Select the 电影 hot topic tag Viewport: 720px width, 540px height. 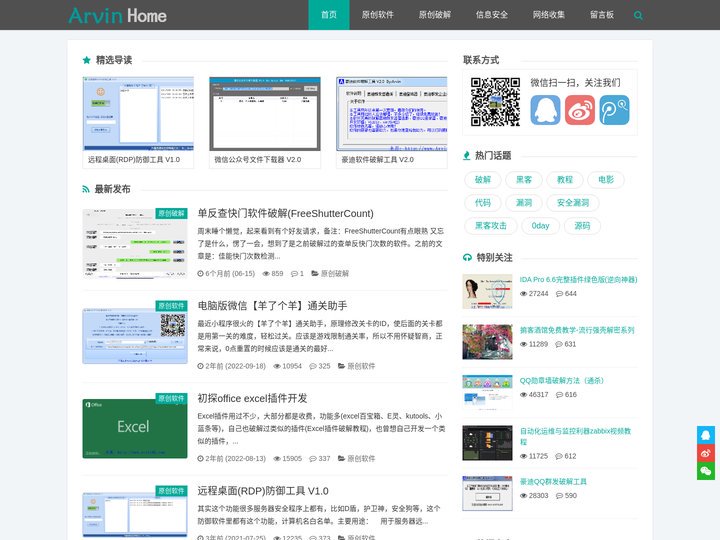pos(606,180)
